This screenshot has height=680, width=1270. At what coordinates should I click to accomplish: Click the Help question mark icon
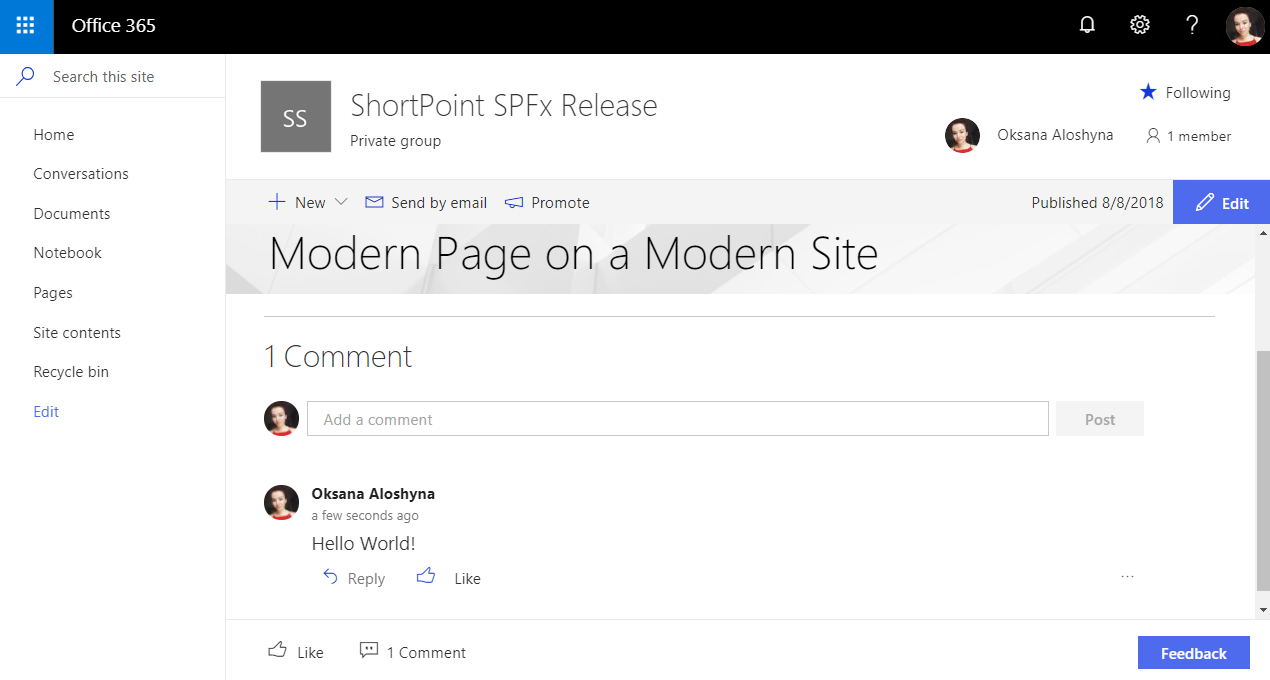pos(1192,25)
